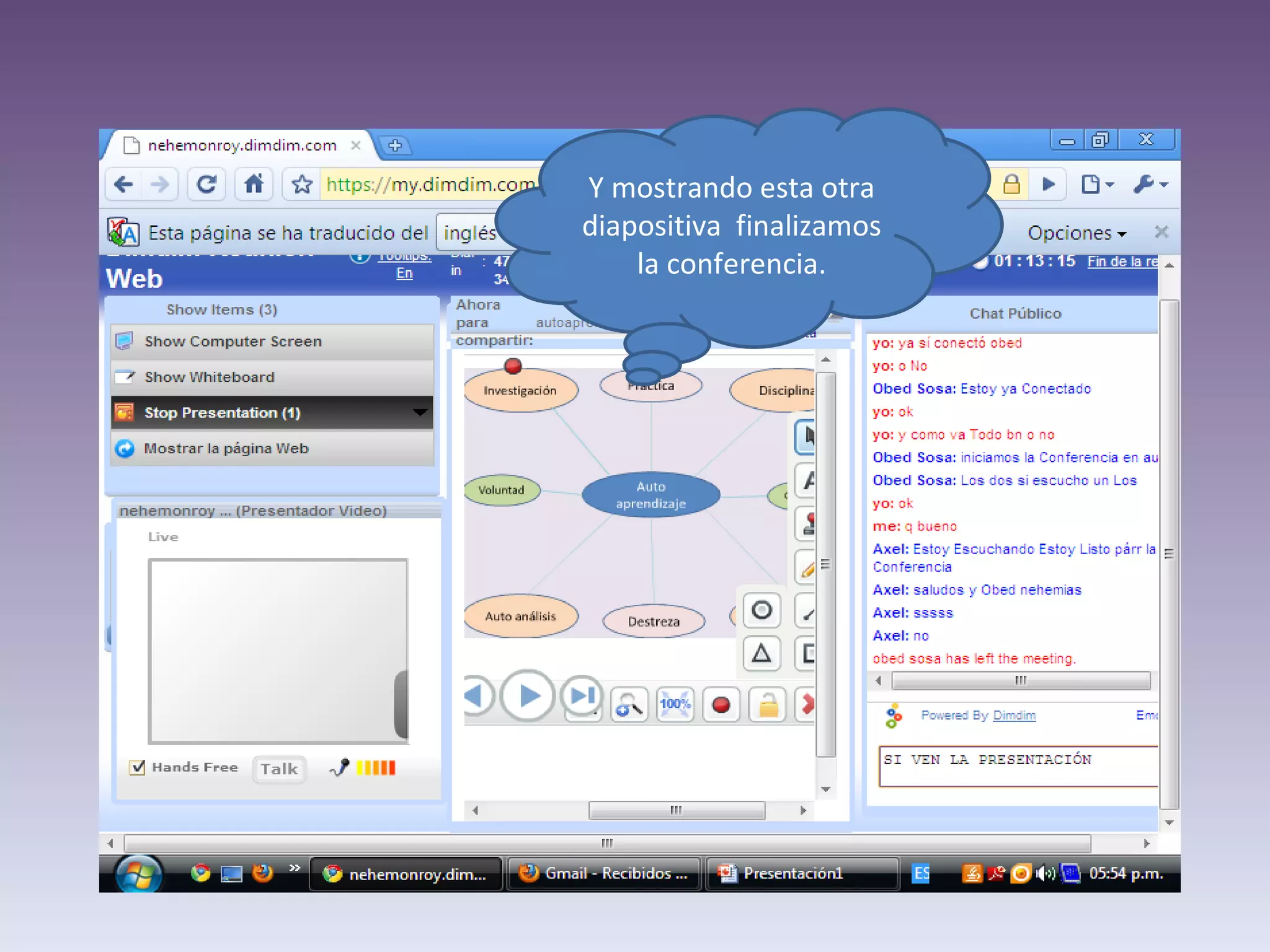Screen dimensions: 1270x952
Task: Select the triangle shape drawing tool
Action: [x=762, y=653]
